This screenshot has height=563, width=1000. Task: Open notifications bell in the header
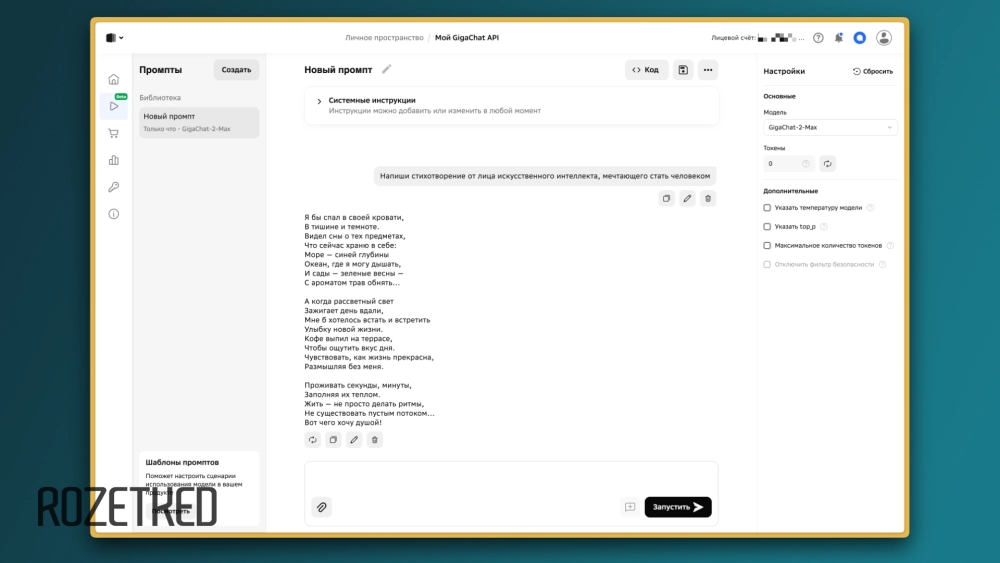(x=839, y=38)
